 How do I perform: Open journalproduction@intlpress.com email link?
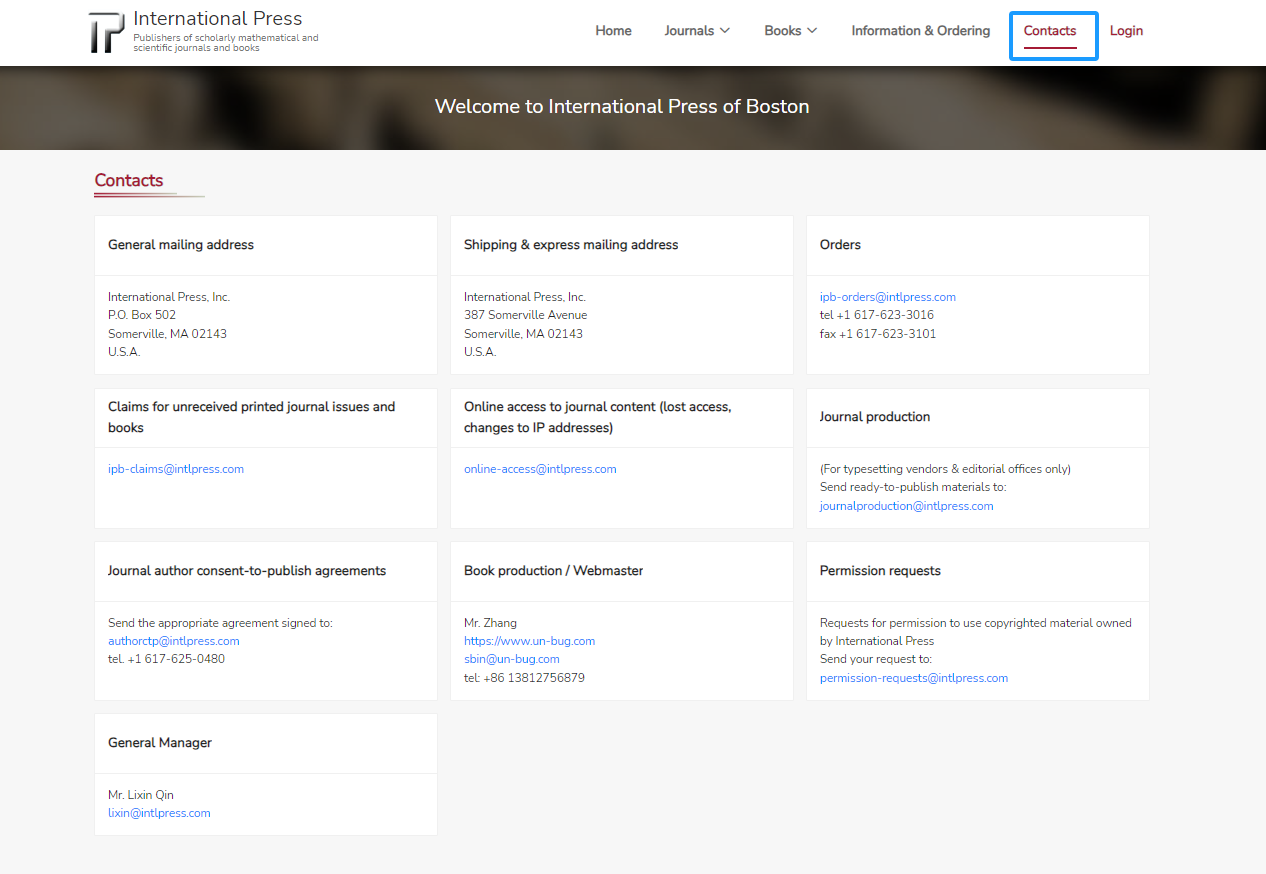tap(907, 506)
